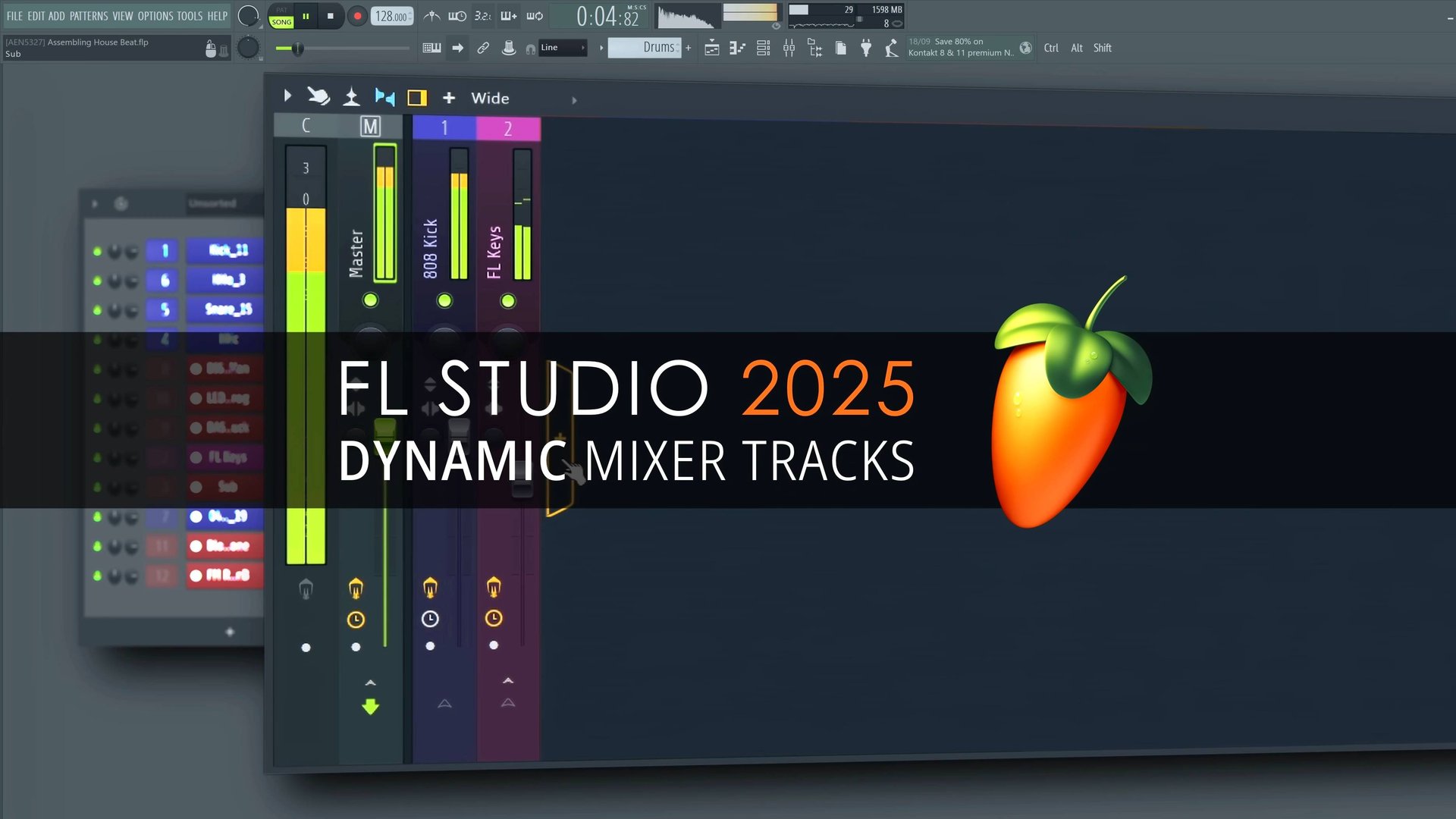Open the PATTERNS menu
Screen dimensions: 1456x819
pos(88,15)
